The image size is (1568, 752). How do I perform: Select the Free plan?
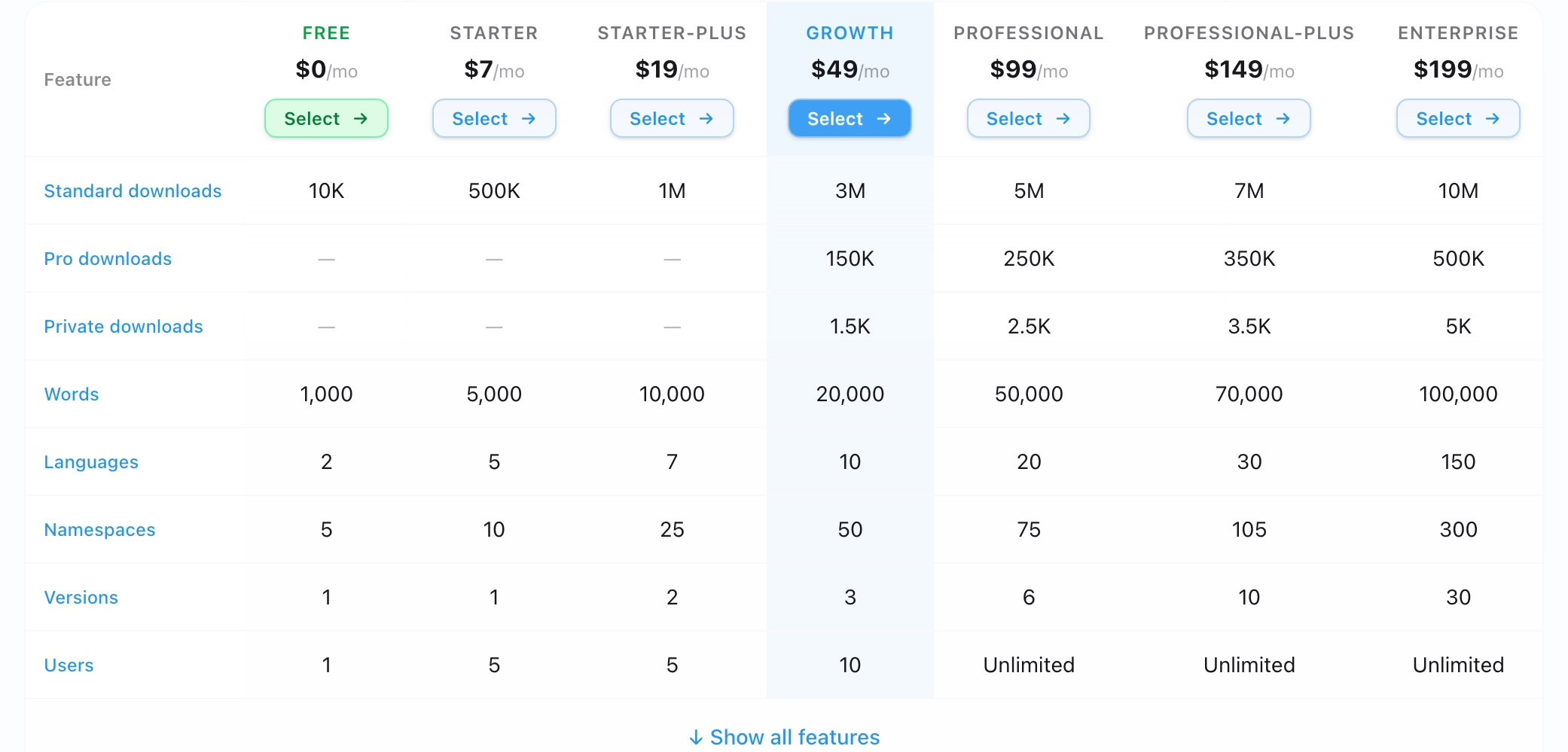click(x=325, y=119)
